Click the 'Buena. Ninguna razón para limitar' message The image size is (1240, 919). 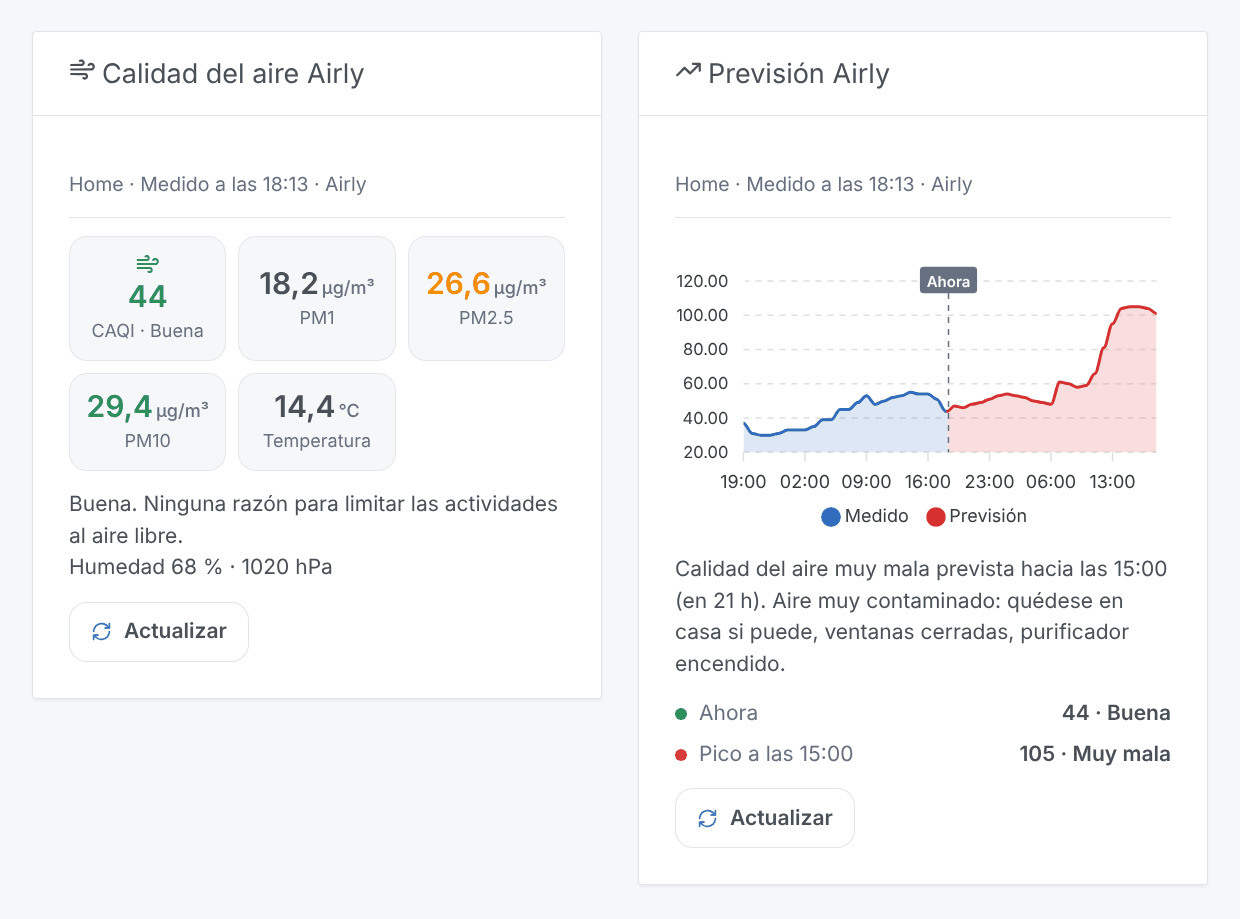313,519
